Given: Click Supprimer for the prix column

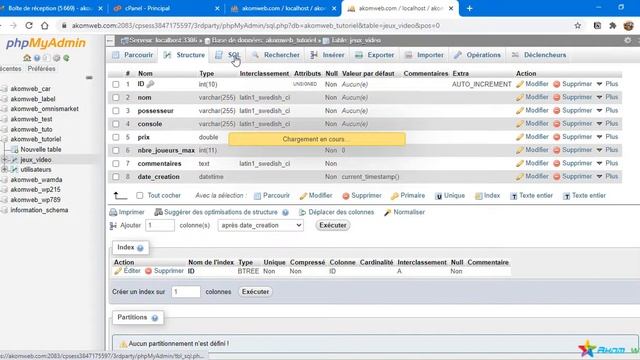Looking at the screenshot, I should coord(573,137).
